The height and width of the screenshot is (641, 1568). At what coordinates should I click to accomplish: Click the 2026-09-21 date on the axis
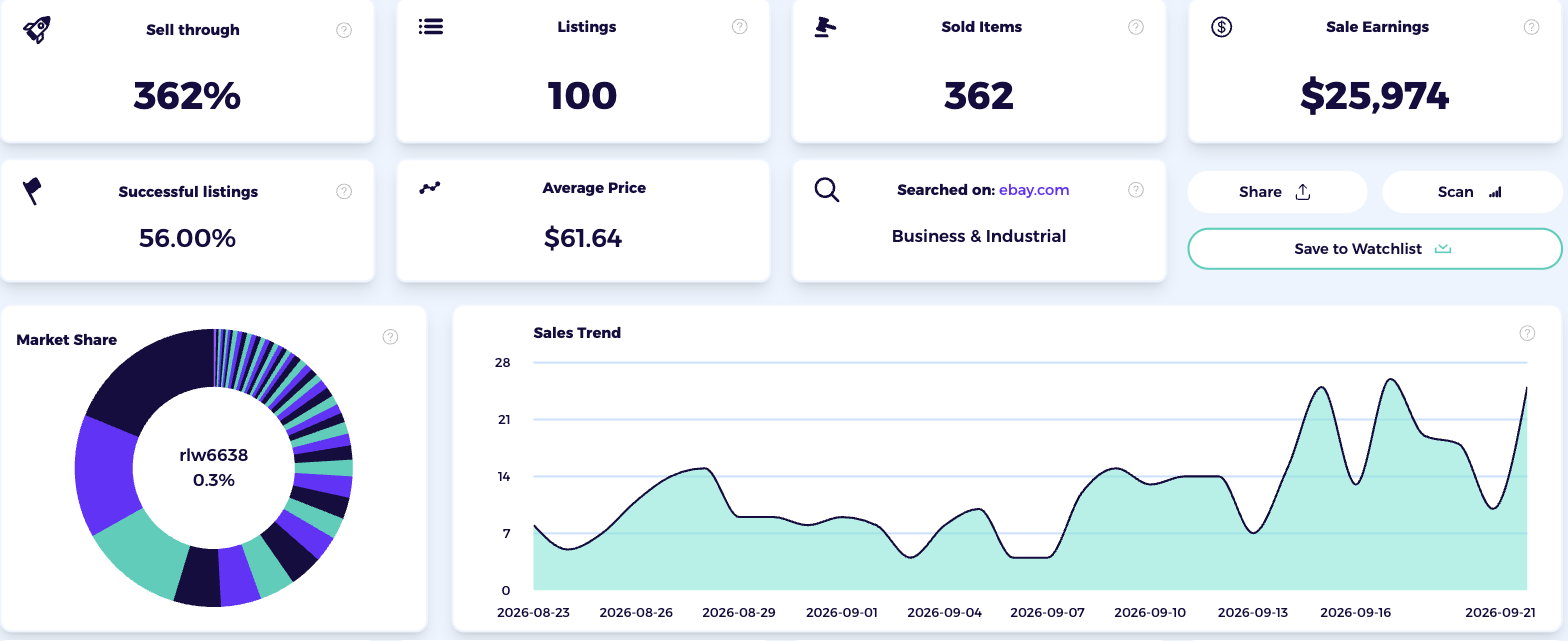[1500, 612]
